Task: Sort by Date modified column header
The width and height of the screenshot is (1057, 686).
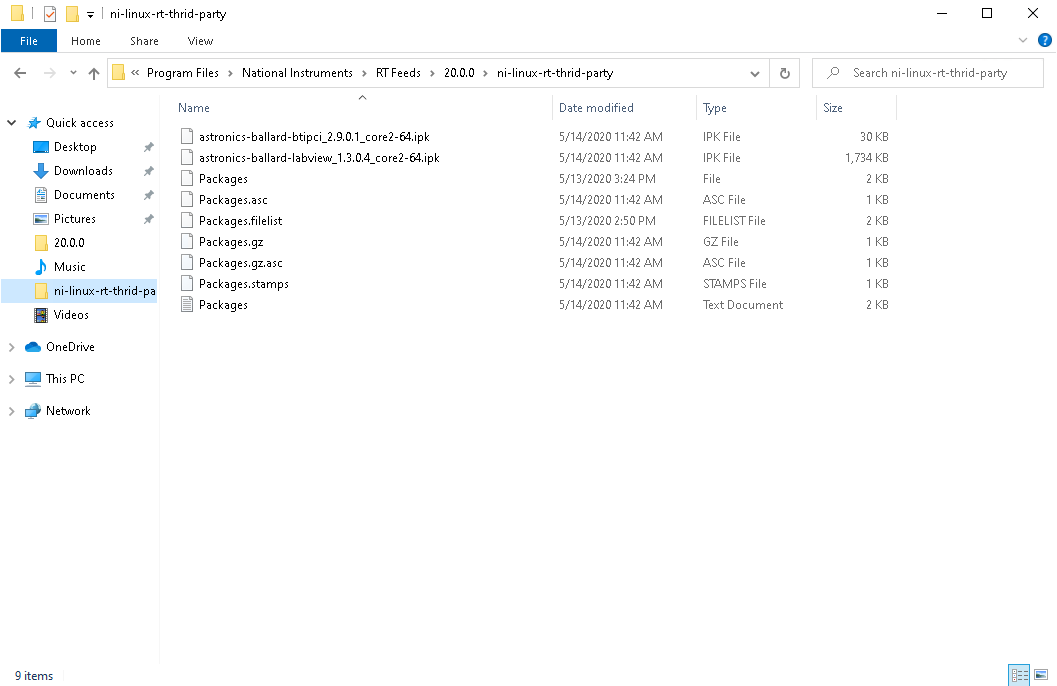Action: pyautogui.click(x=596, y=108)
